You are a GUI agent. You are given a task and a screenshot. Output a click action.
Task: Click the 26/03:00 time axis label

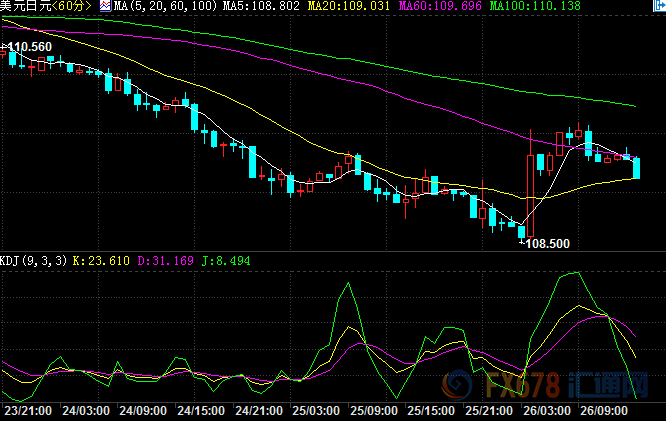(x=547, y=411)
